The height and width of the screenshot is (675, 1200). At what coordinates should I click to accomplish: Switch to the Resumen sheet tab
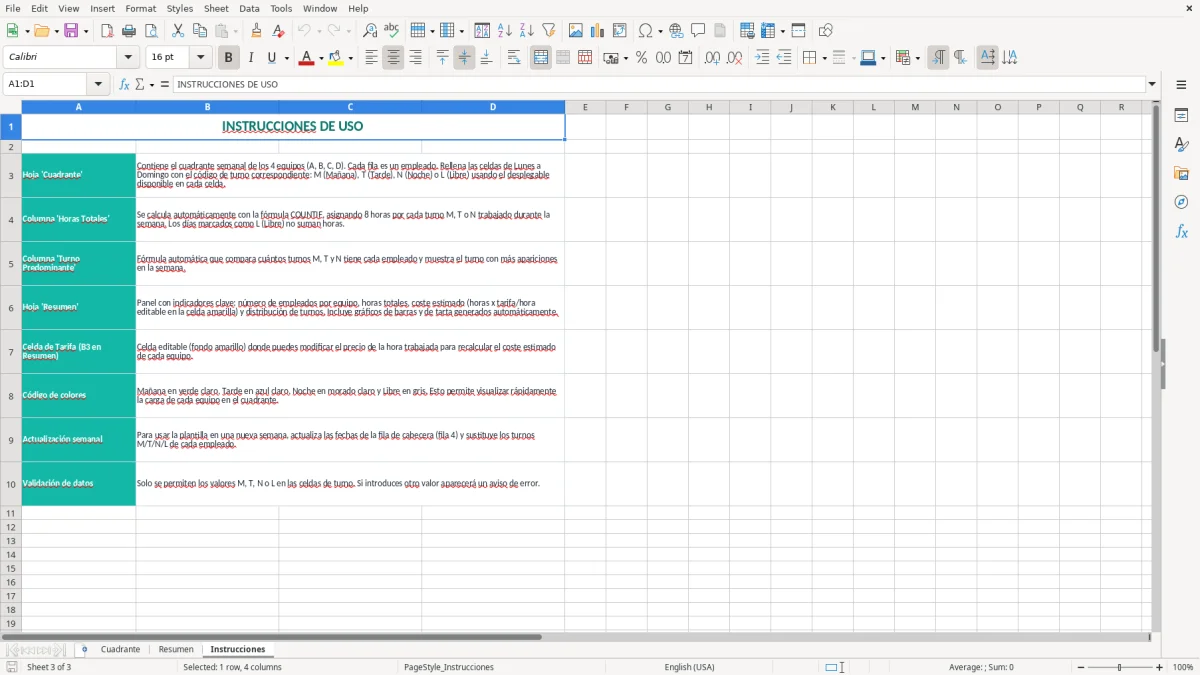pos(176,650)
